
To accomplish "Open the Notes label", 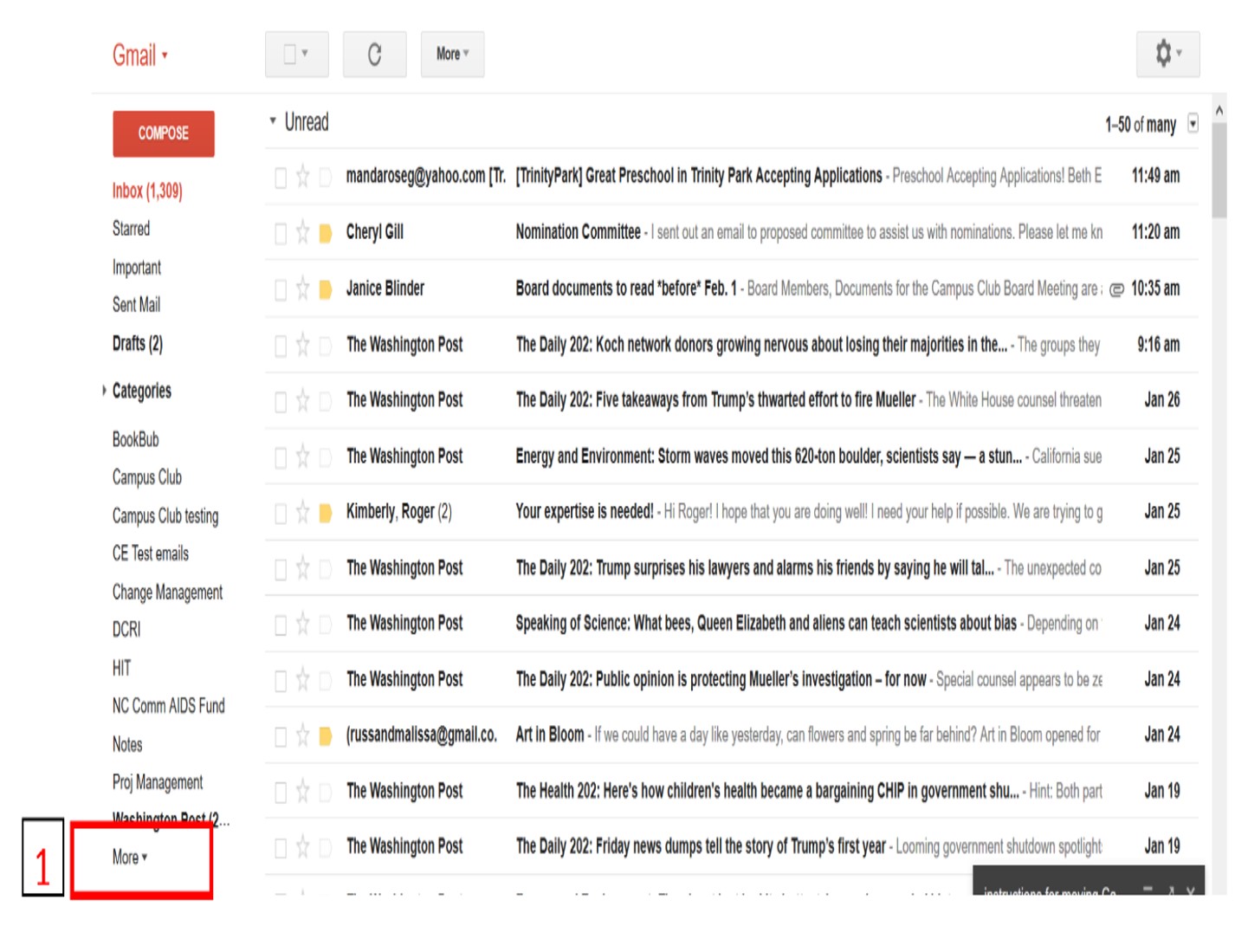I will coord(127,744).
